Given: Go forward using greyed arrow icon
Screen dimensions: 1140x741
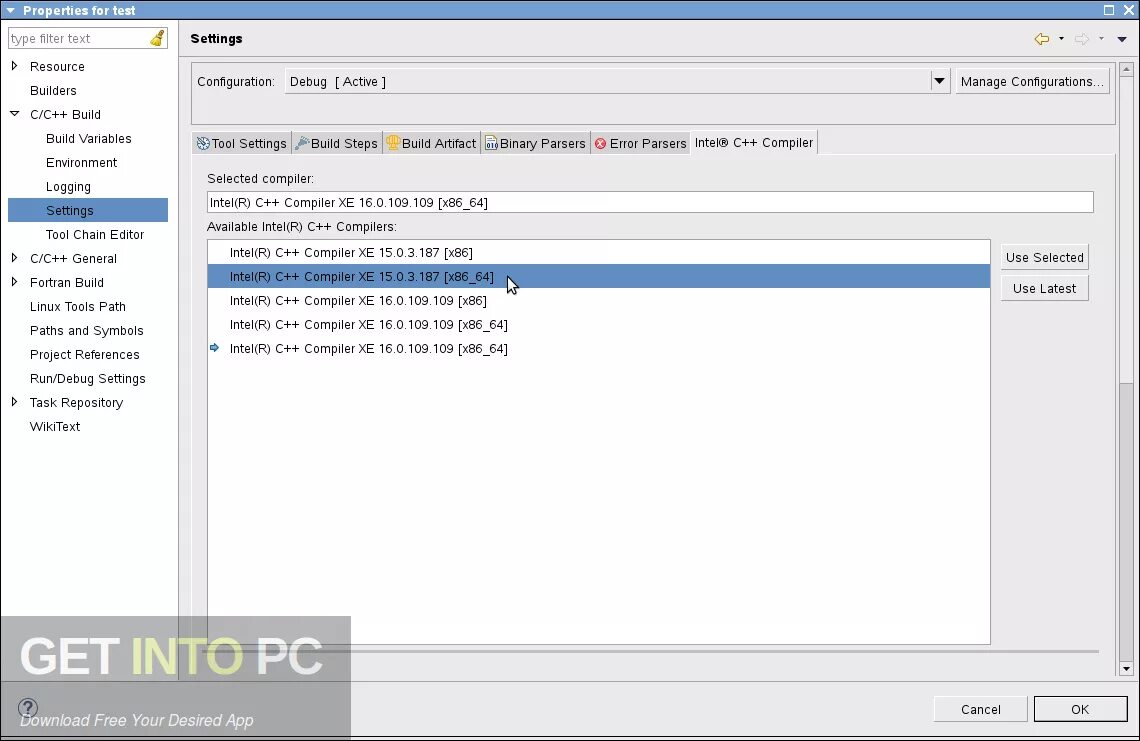Looking at the screenshot, I should pyautogui.click(x=1082, y=39).
